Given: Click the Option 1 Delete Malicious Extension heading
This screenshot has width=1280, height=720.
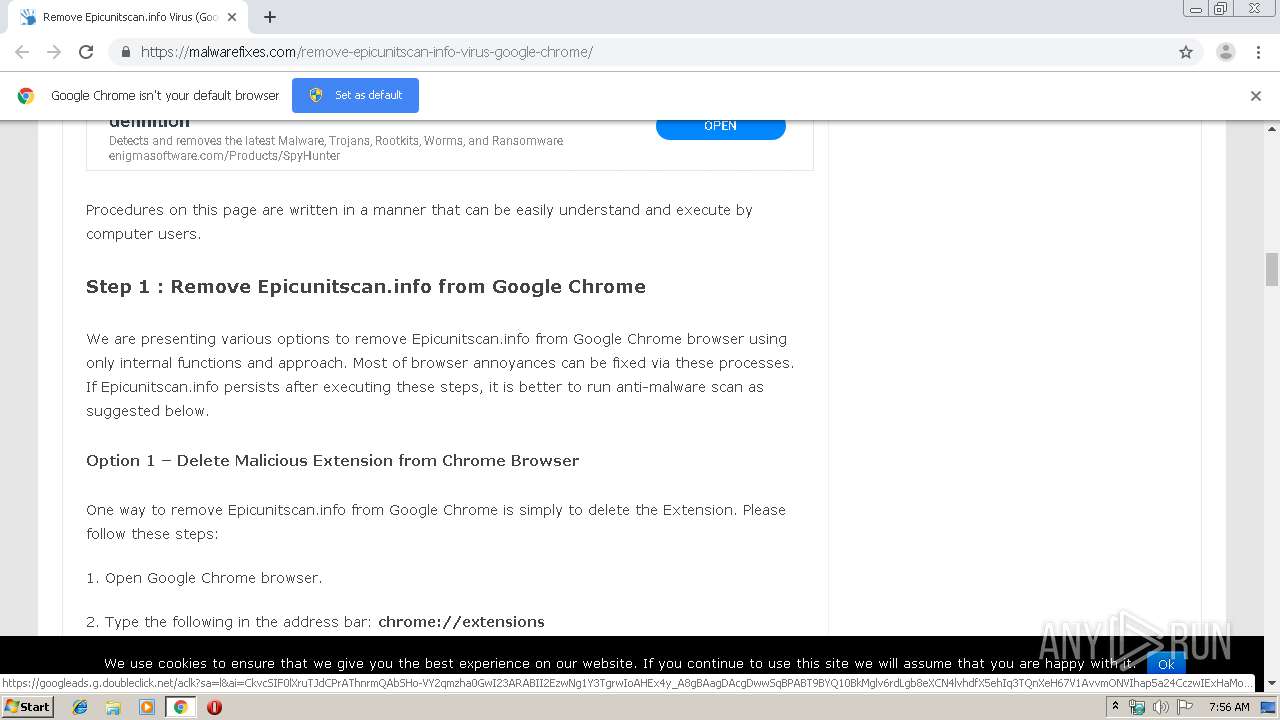Looking at the screenshot, I should pyautogui.click(x=332, y=461).
